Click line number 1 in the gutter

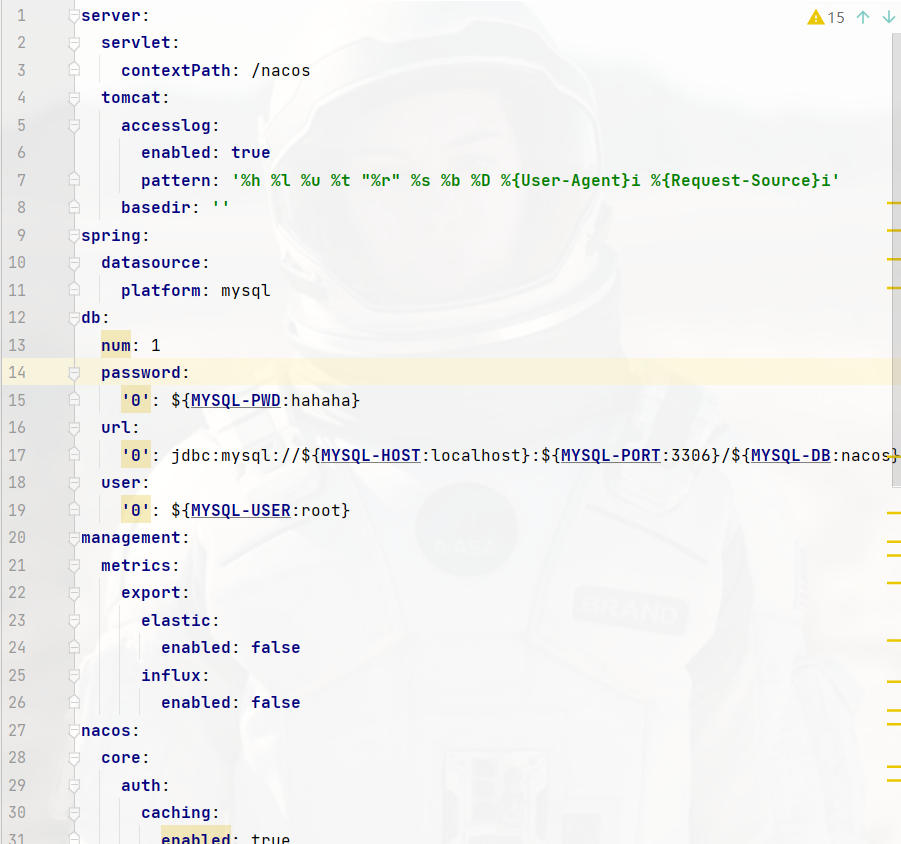point(21,15)
